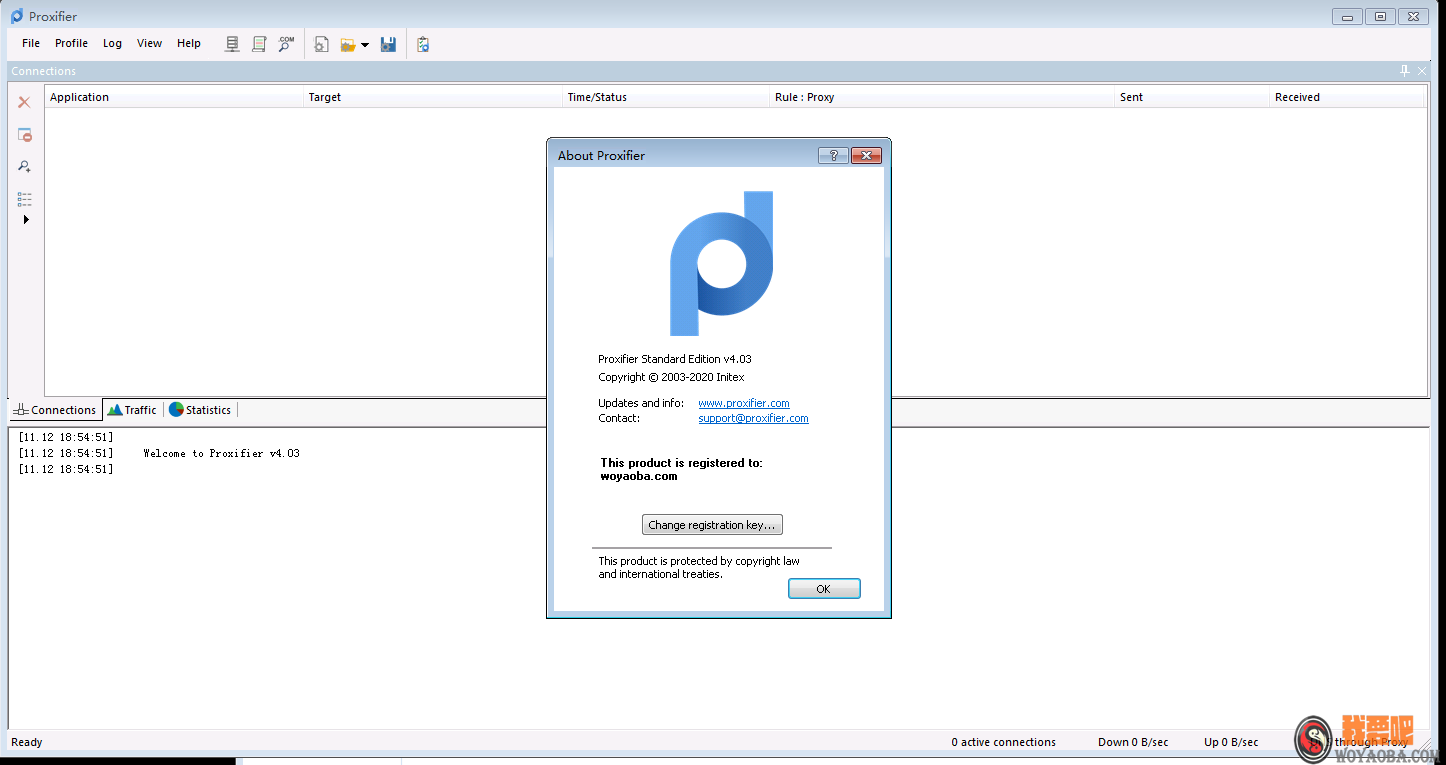Sort by the Time/Status column header
The width and height of the screenshot is (1446, 765).
[x=666, y=97]
